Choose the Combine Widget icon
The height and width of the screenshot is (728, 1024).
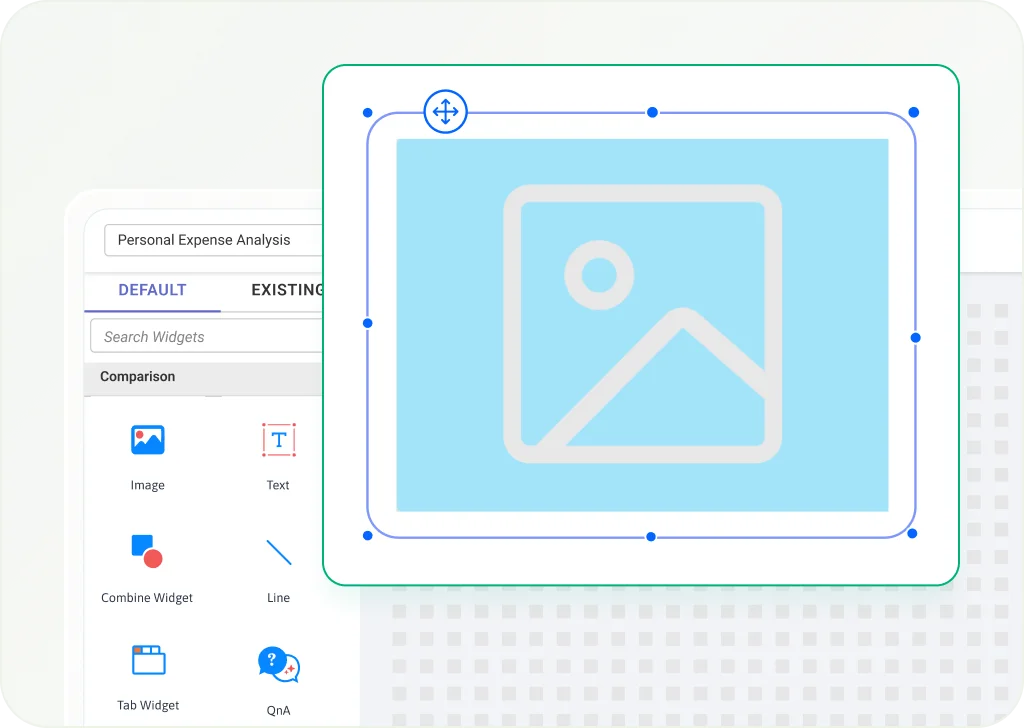coord(147,551)
